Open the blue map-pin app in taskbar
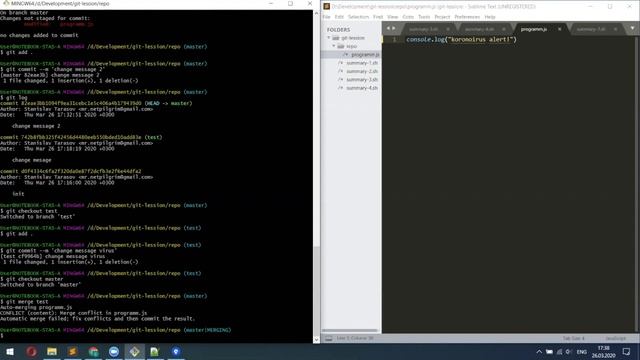This screenshot has width=640, height=360. [x=176, y=351]
